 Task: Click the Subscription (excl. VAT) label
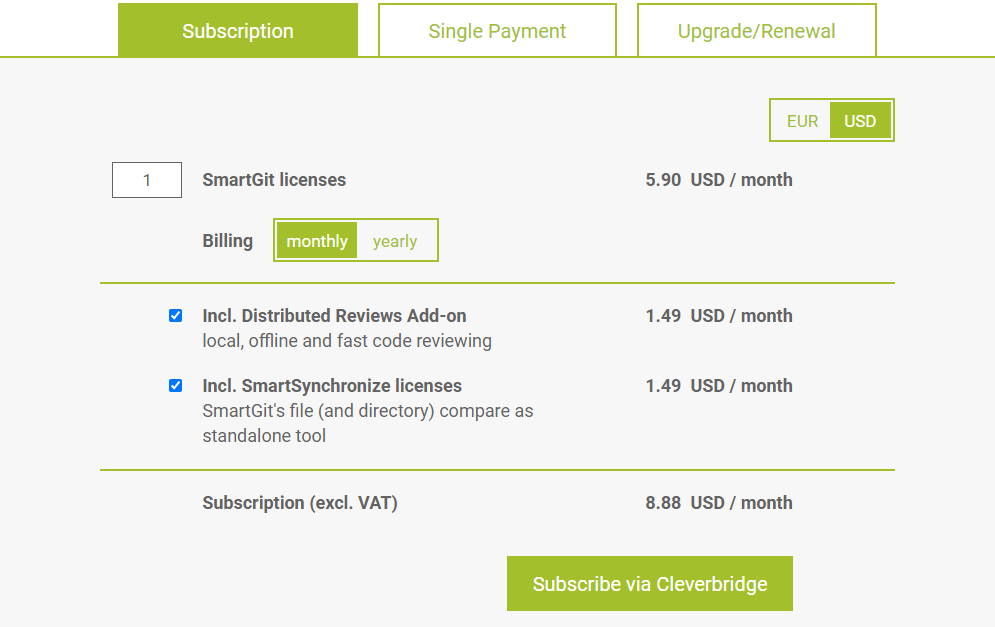(x=300, y=503)
